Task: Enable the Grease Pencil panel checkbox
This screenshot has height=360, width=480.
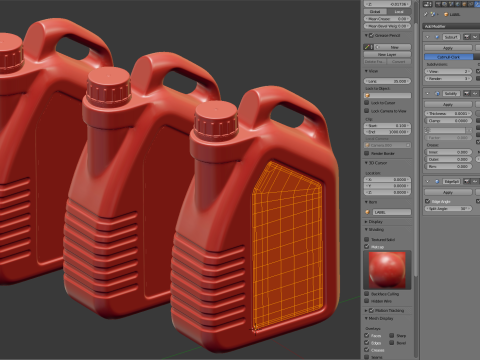Action: point(371,35)
